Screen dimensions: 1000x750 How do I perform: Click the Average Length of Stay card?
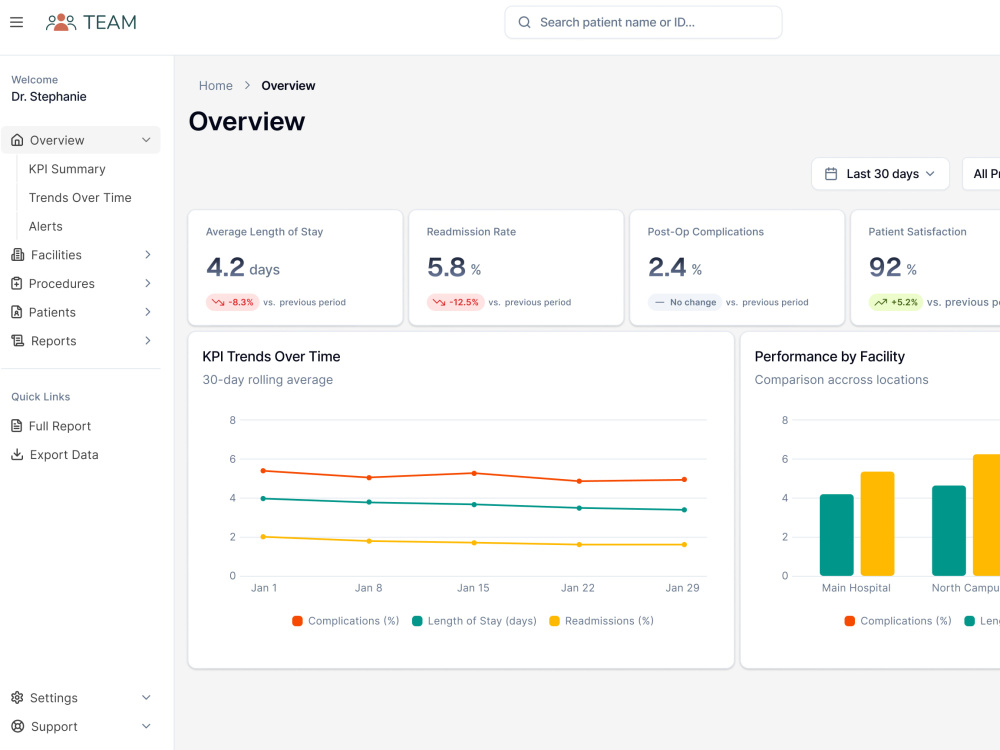(295, 268)
